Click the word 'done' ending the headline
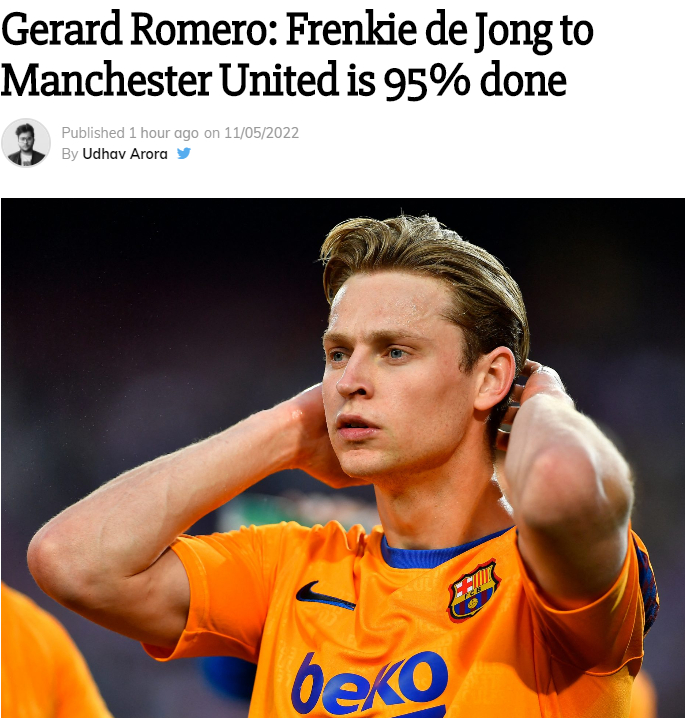The image size is (685, 718). click(x=523, y=81)
